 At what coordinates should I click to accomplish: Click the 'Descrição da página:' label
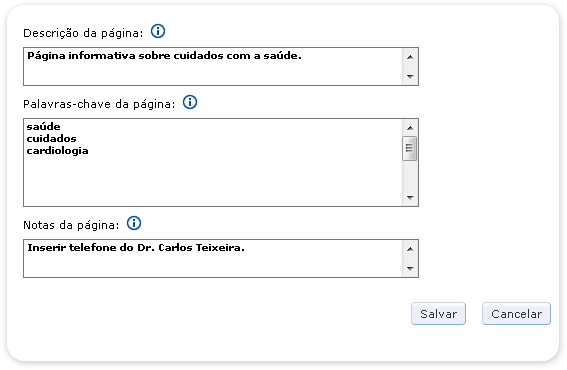point(83,33)
